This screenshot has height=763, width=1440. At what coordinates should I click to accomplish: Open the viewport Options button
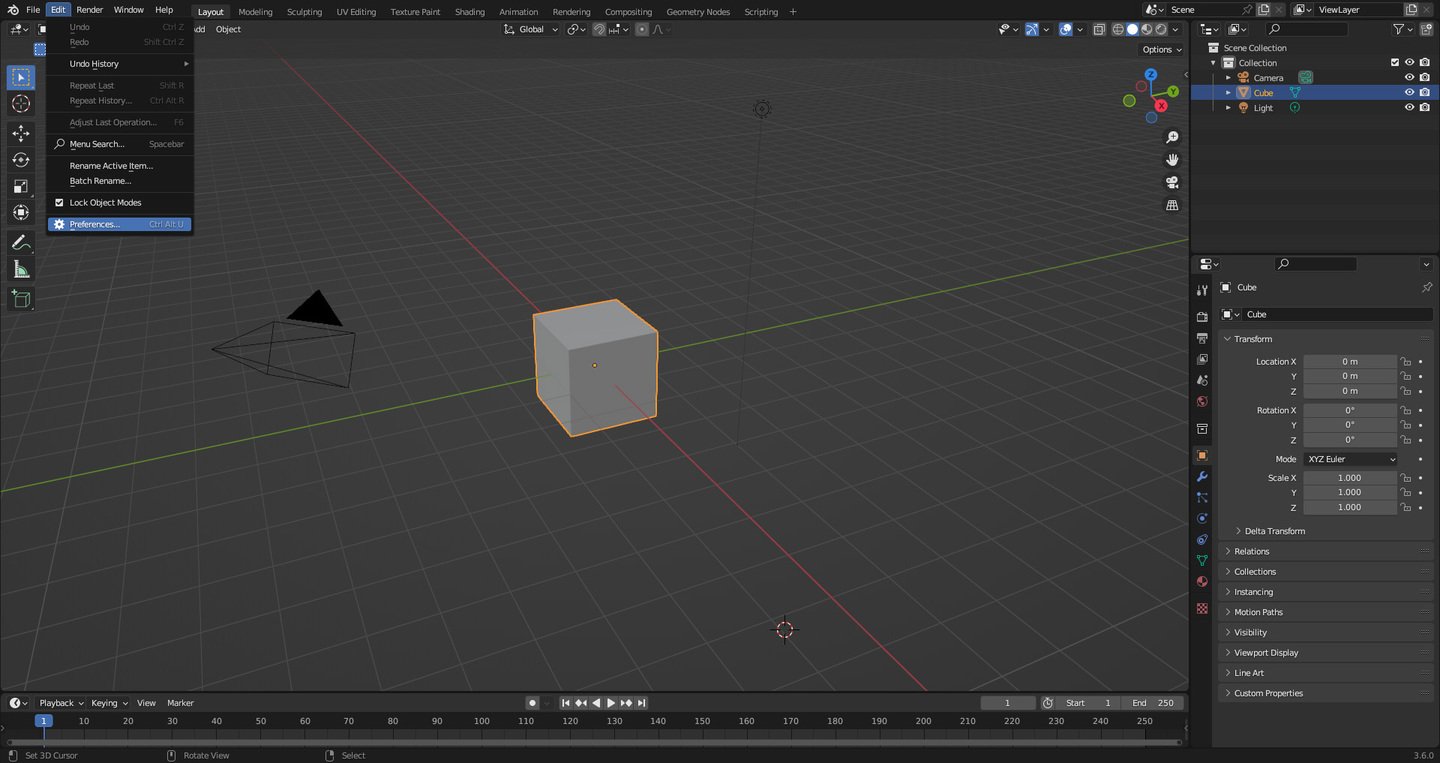pos(1161,49)
